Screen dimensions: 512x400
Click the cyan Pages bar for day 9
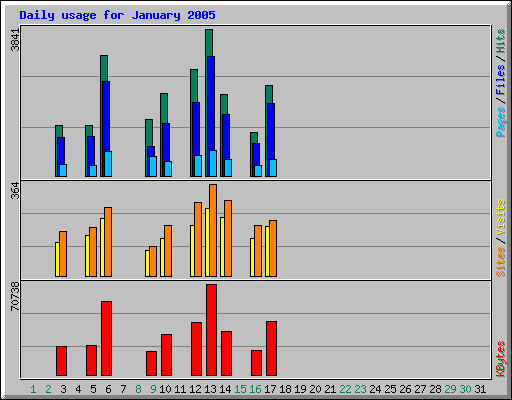153,166
